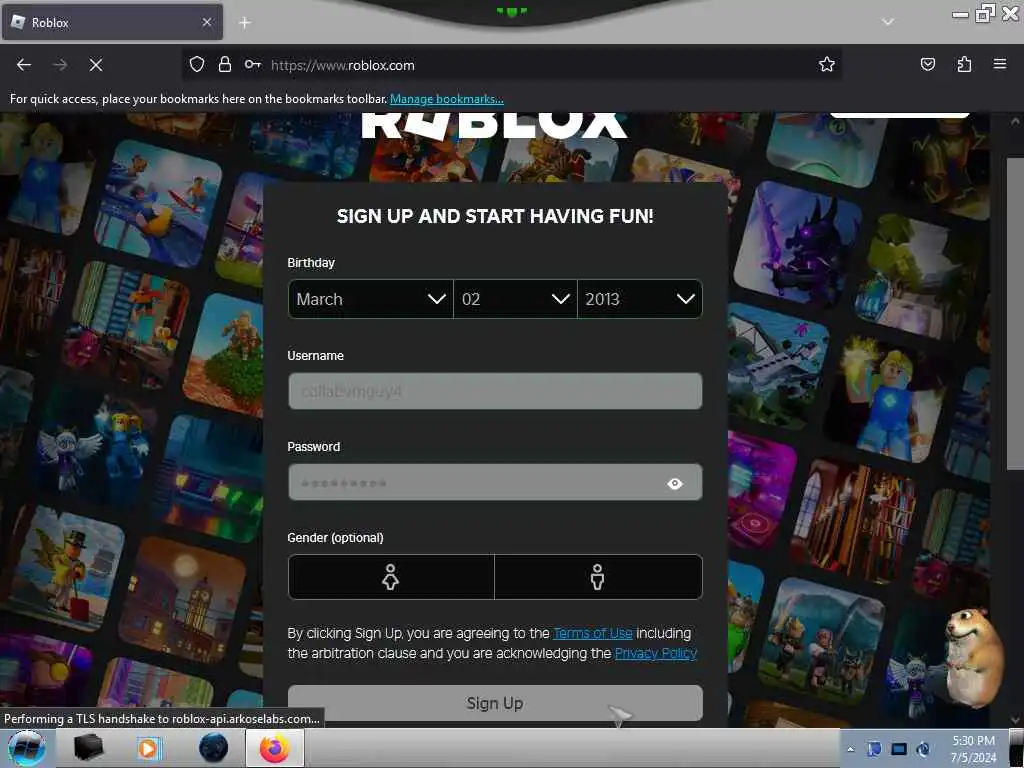Click the Username input field
The image size is (1024, 768).
click(495, 391)
